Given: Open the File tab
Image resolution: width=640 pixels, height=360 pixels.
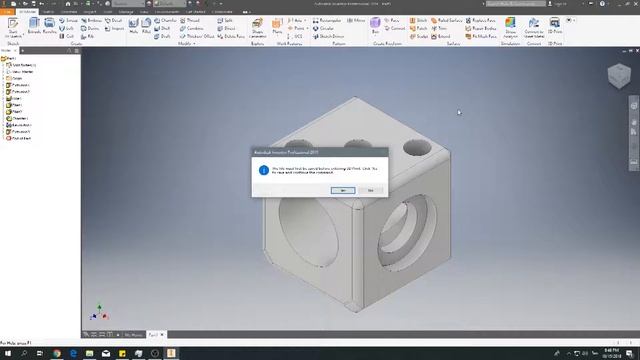Looking at the screenshot, I should click(x=7, y=12).
